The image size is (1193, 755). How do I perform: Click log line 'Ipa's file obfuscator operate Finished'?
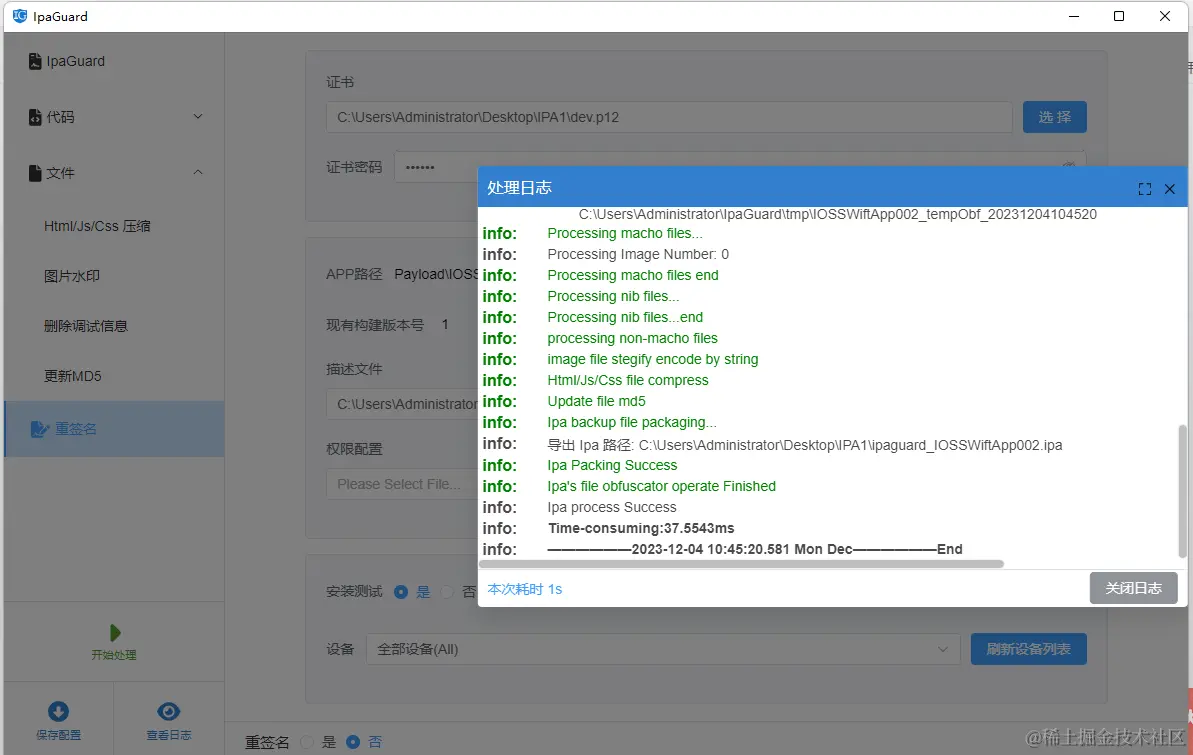(662, 486)
